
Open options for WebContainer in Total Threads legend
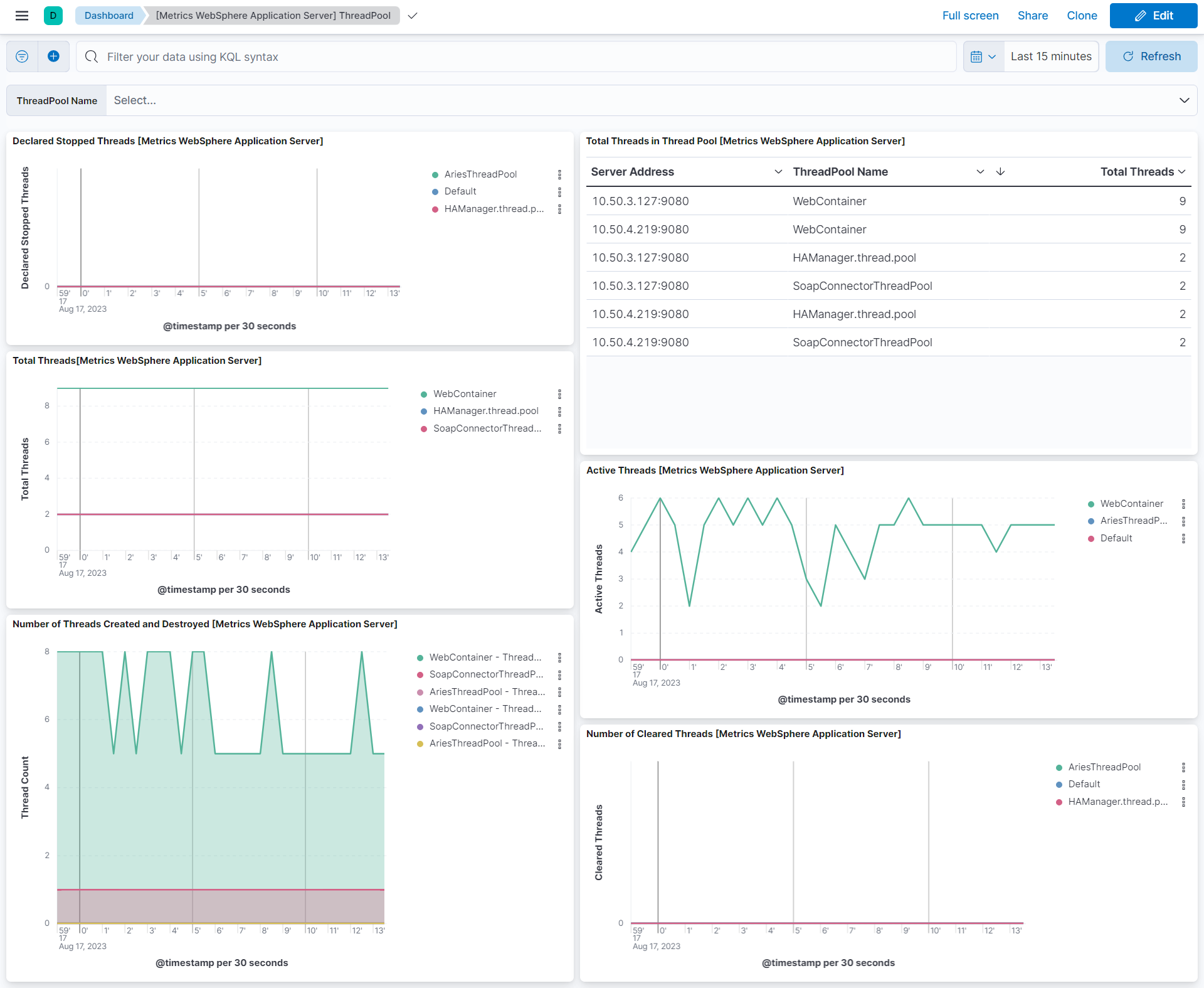[x=560, y=394]
